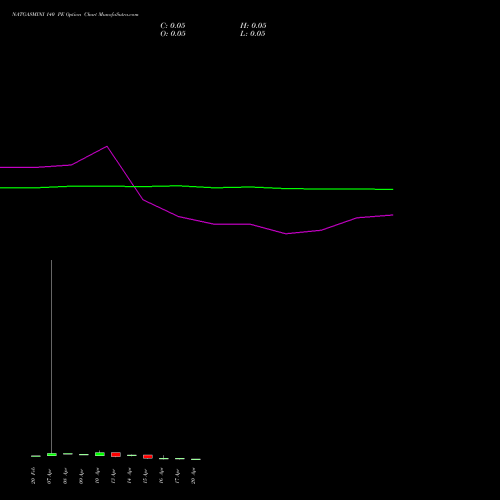
Task: Click the first date label on the axis
Action: (33, 476)
